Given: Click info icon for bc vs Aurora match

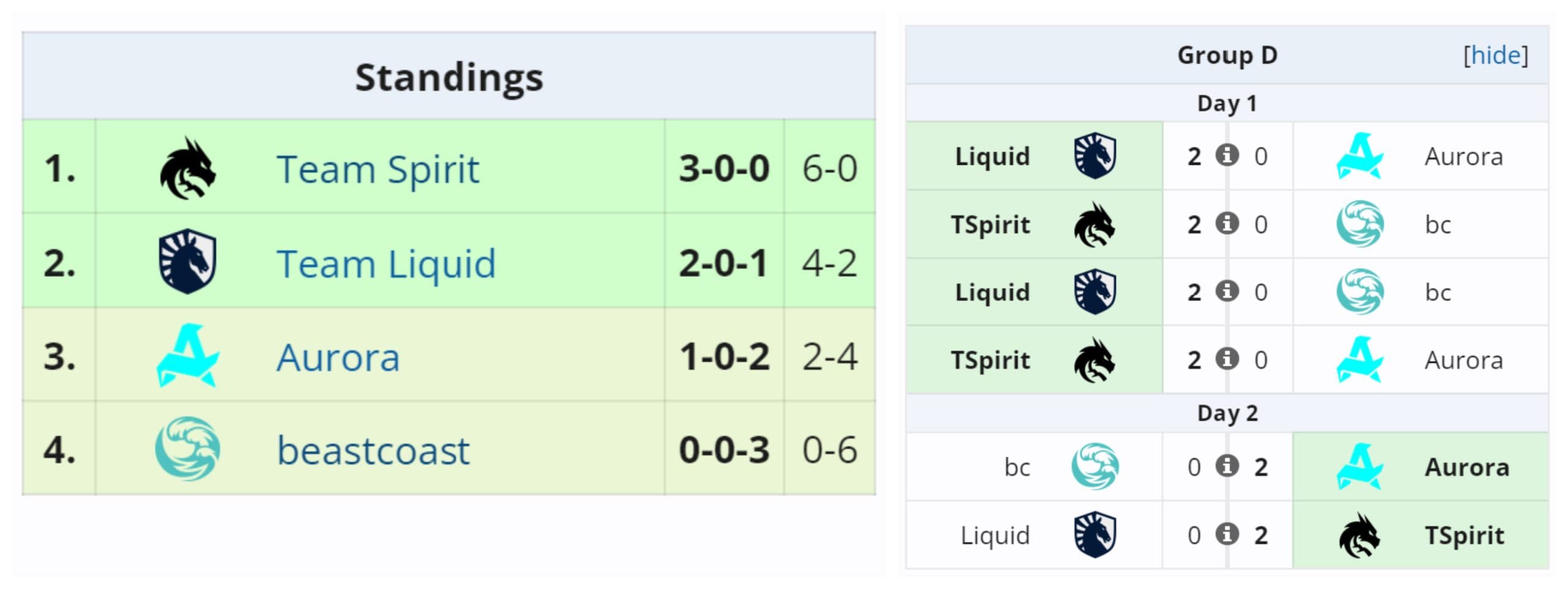Looking at the screenshot, I should [1227, 466].
